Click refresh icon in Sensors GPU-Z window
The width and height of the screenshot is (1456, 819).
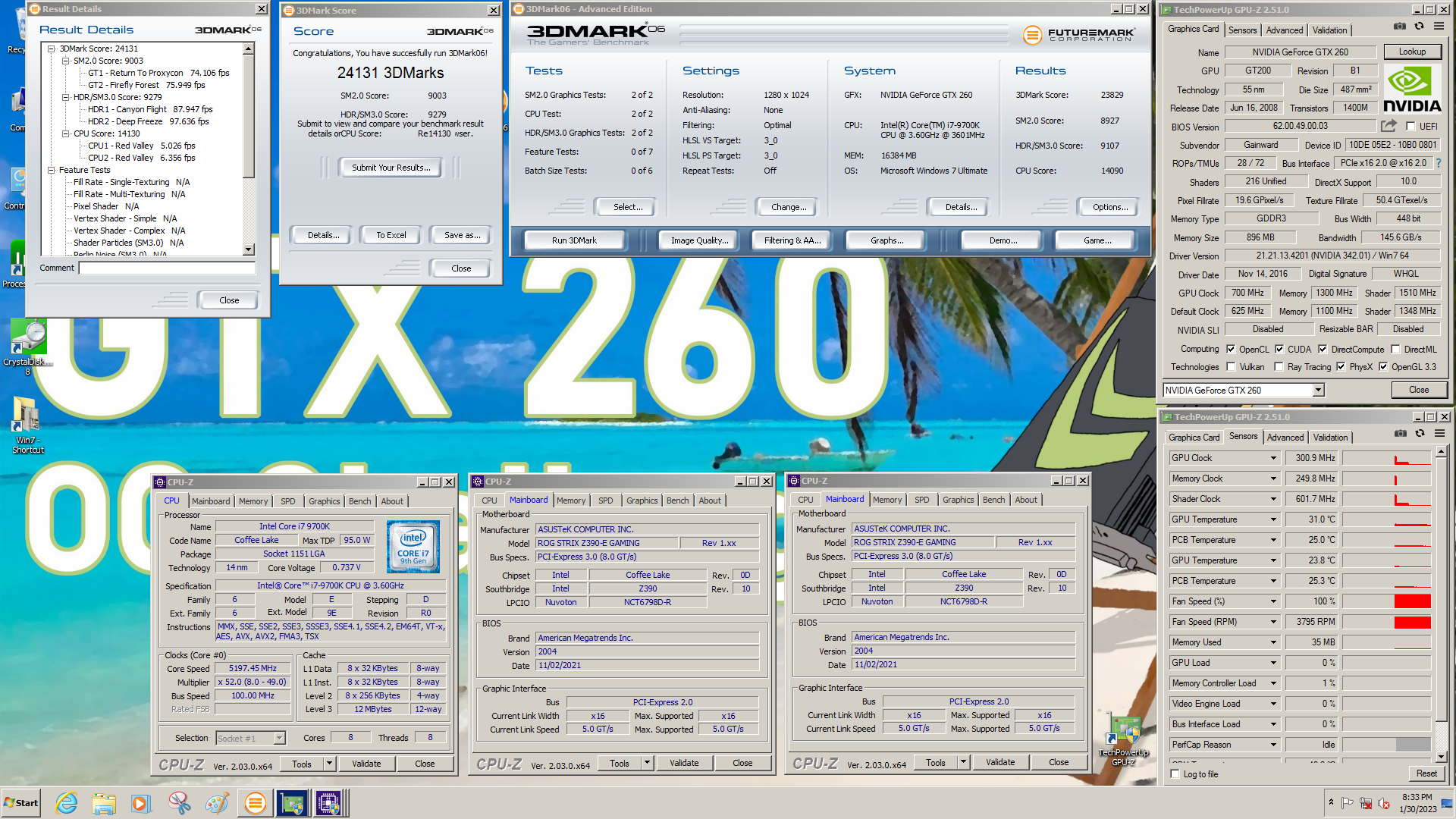(1420, 434)
